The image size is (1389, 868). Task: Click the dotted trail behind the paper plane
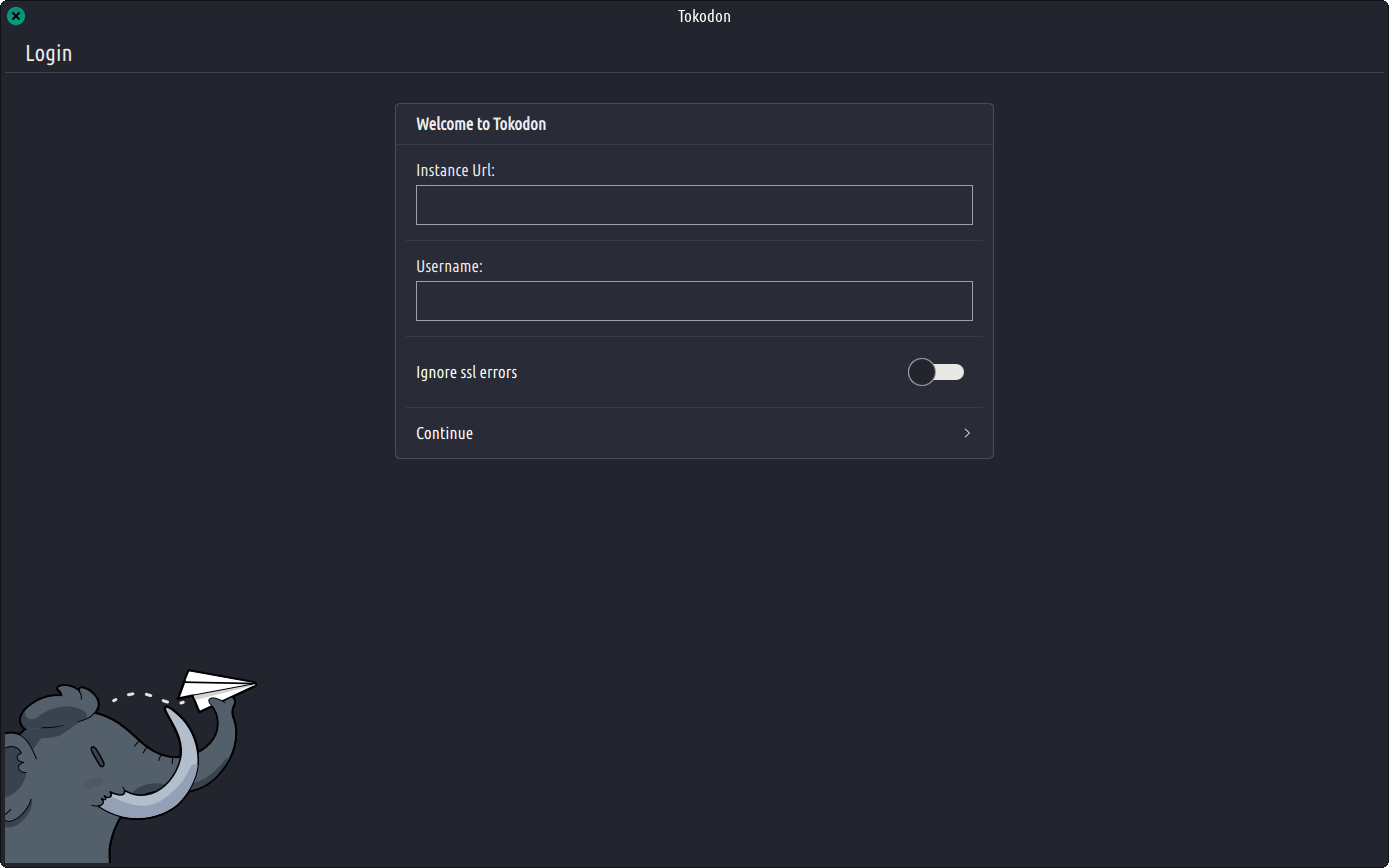click(x=147, y=696)
